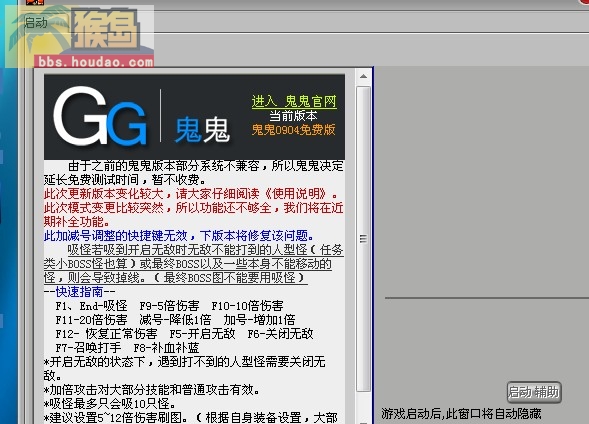Click the 进入 鬼鬼官网 link

pyautogui.click(x=294, y=101)
